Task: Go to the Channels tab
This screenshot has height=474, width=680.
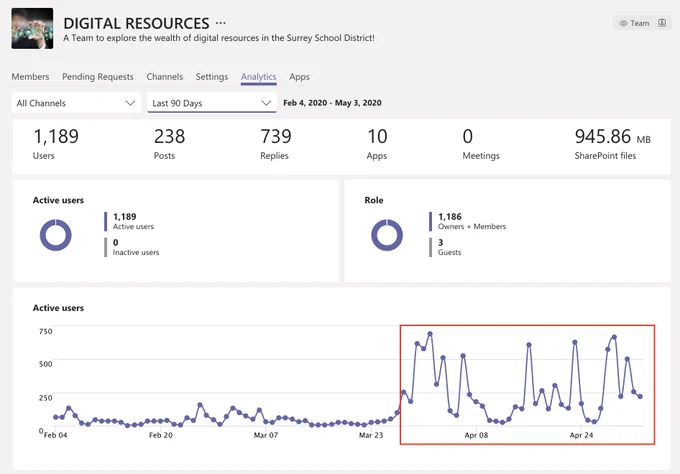Action: click(164, 77)
